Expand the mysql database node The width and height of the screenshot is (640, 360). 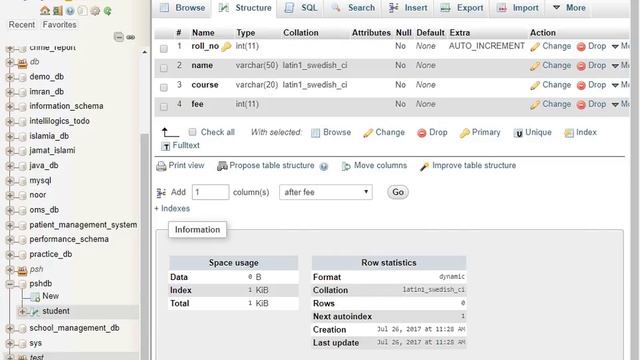tap(10, 181)
